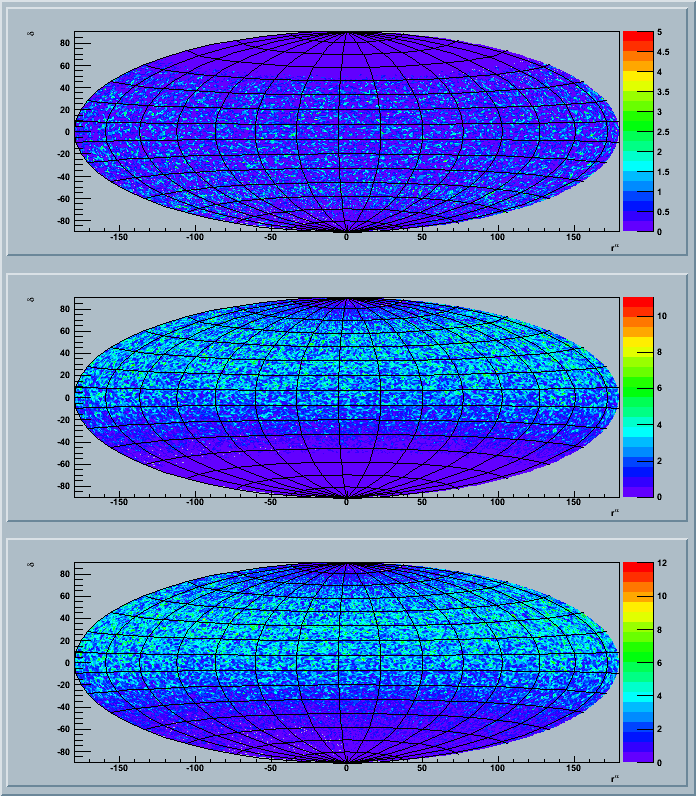Click the "-40" y-axis label in middle plot

pyautogui.click(x=63, y=442)
